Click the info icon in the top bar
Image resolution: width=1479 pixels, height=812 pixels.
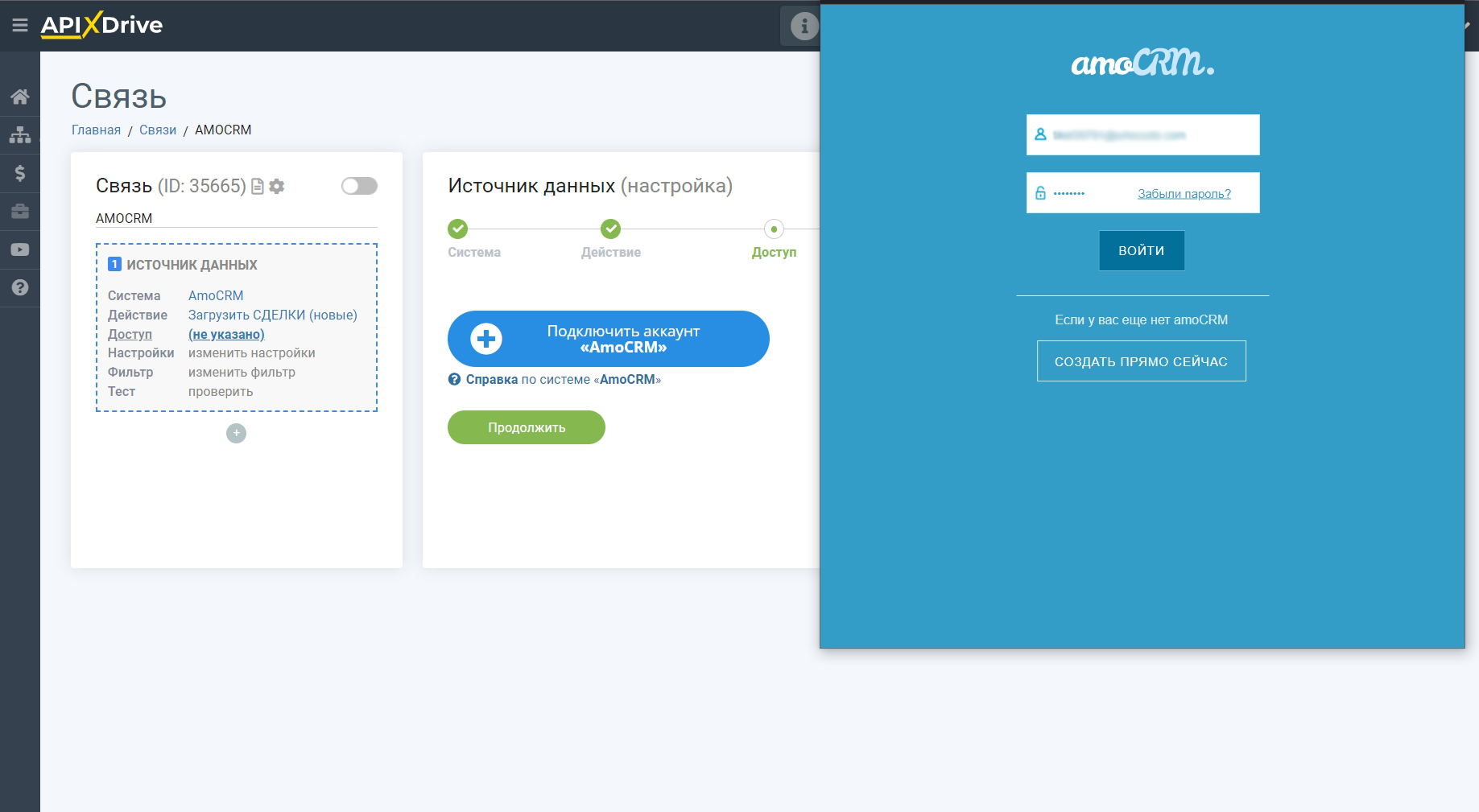pyautogui.click(x=804, y=26)
